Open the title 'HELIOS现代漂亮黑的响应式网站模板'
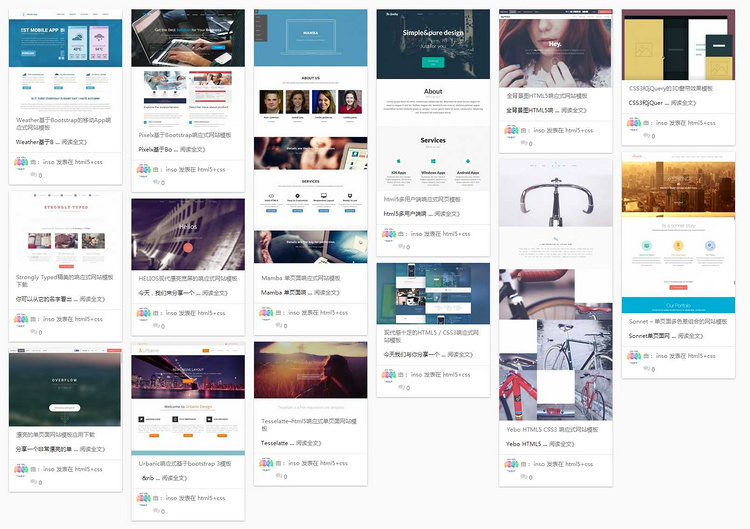The height and width of the screenshot is (529, 750). [x=188, y=278]
